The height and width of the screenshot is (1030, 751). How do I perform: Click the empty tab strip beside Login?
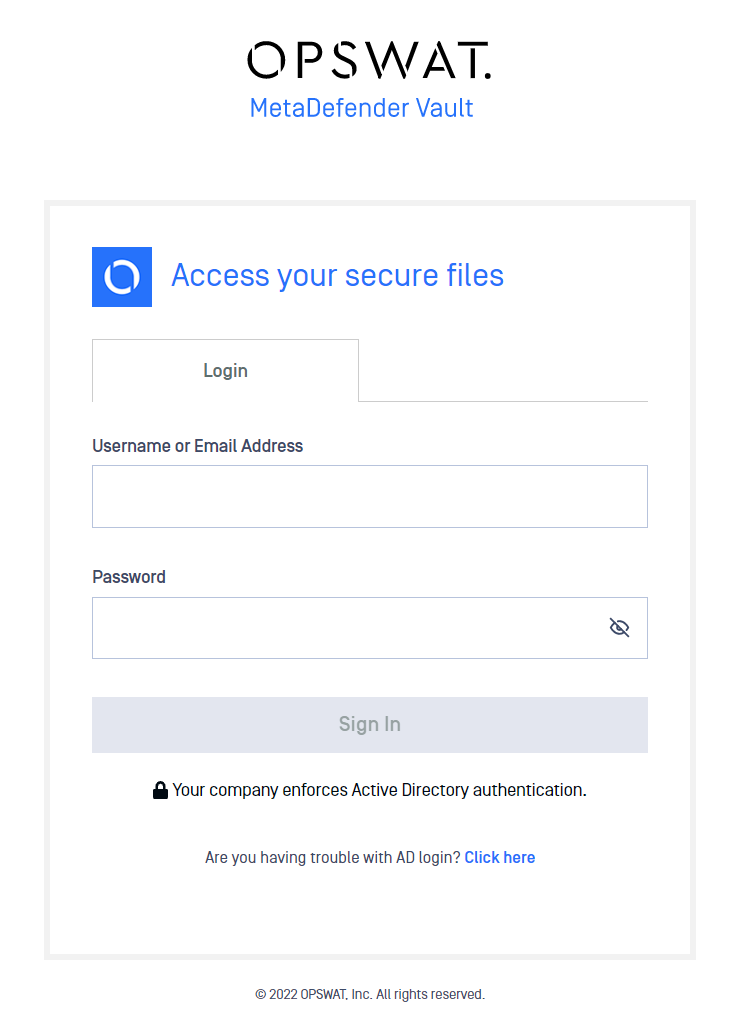(503, 370)
